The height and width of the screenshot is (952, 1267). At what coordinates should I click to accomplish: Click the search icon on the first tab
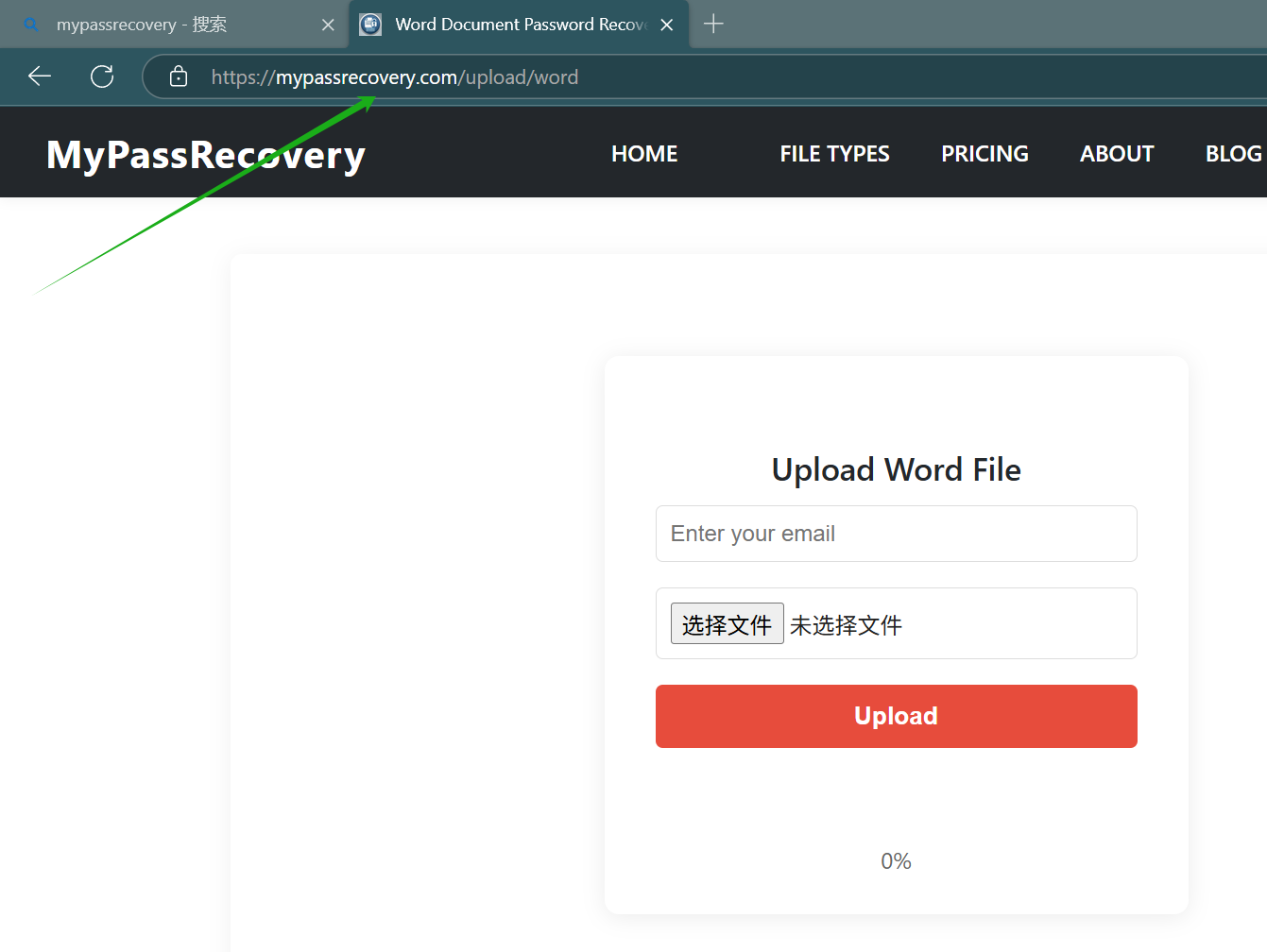[x=29, y=24]
